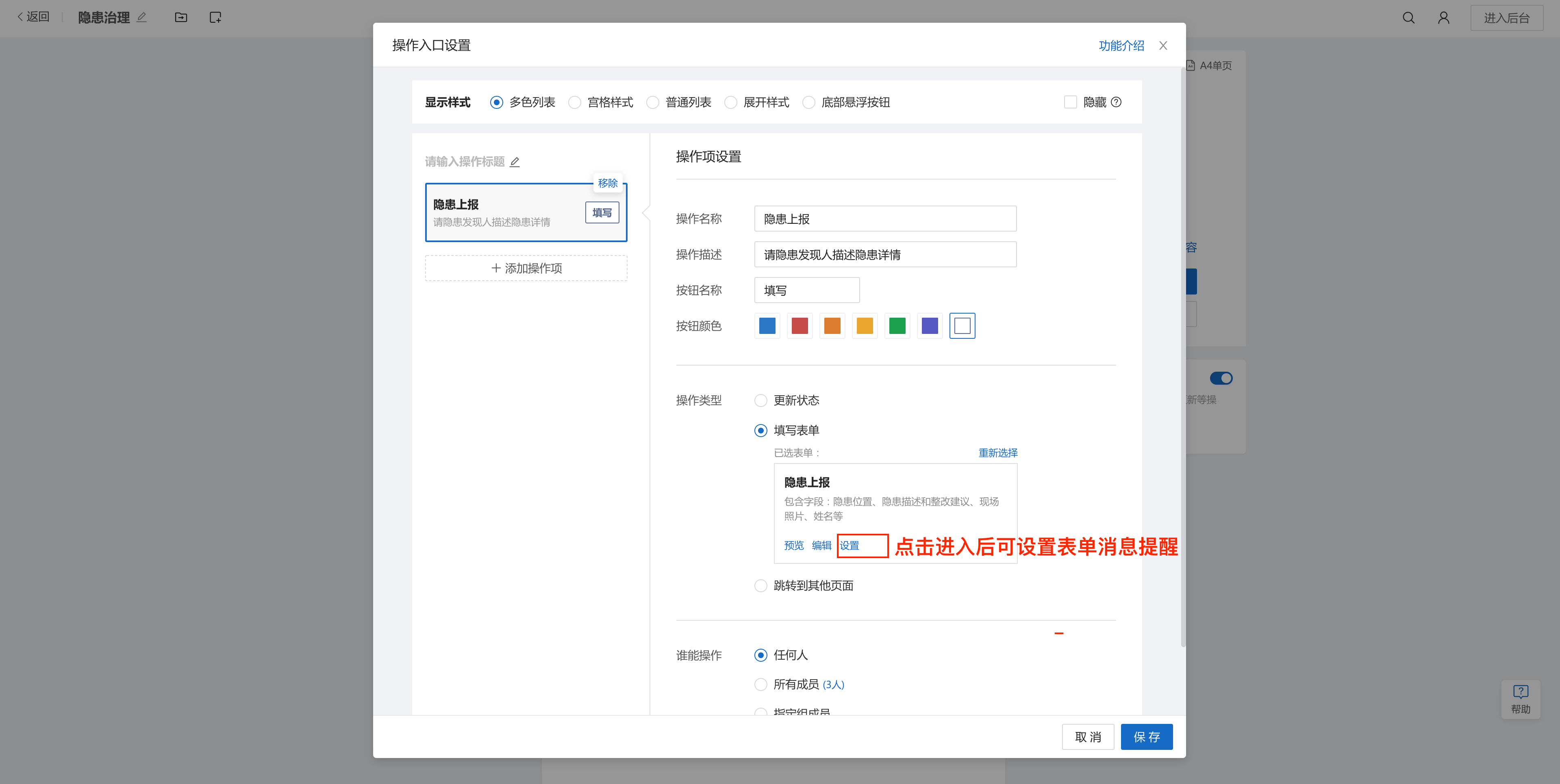Click the move-to-folder icon
The width and height of the screenshot is (1560, 784).
coord(180,17)
